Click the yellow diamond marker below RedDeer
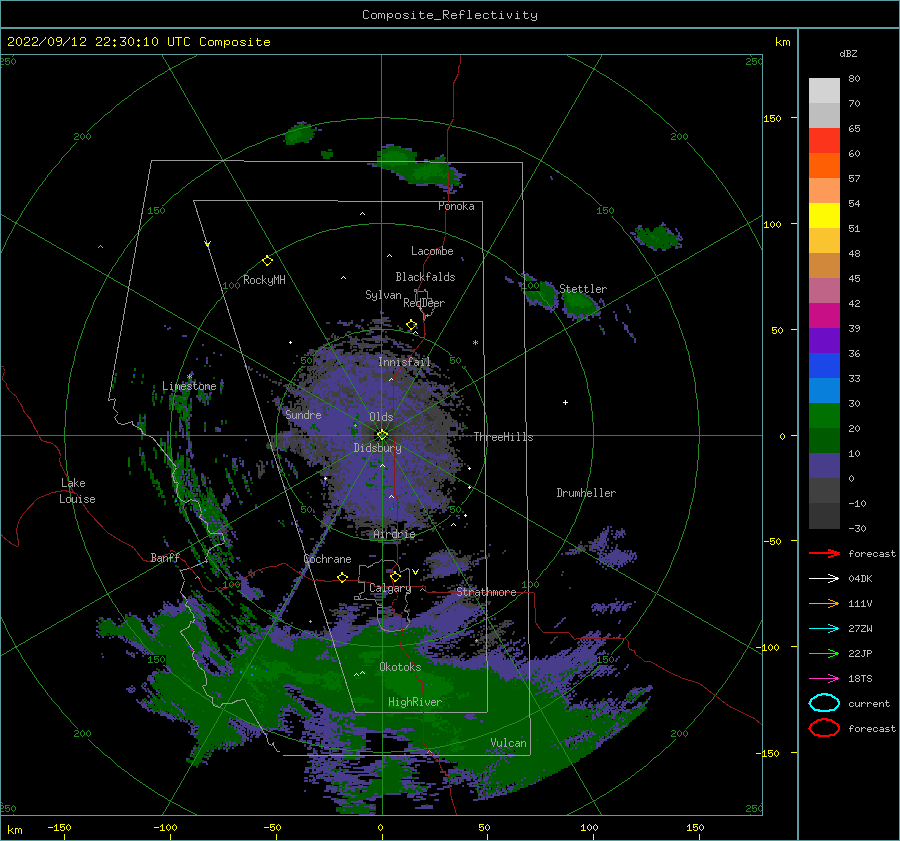Viewport: 900px width, 841px height. coord(412,325)
